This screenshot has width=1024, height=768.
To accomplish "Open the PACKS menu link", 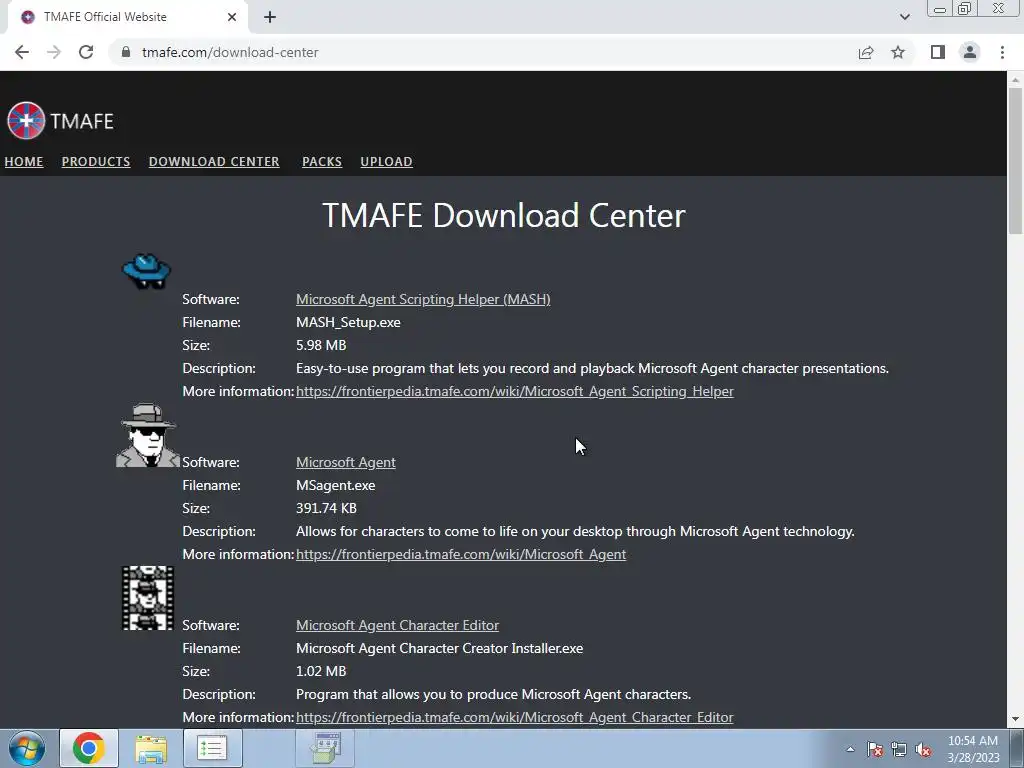I will pos(322,161).
